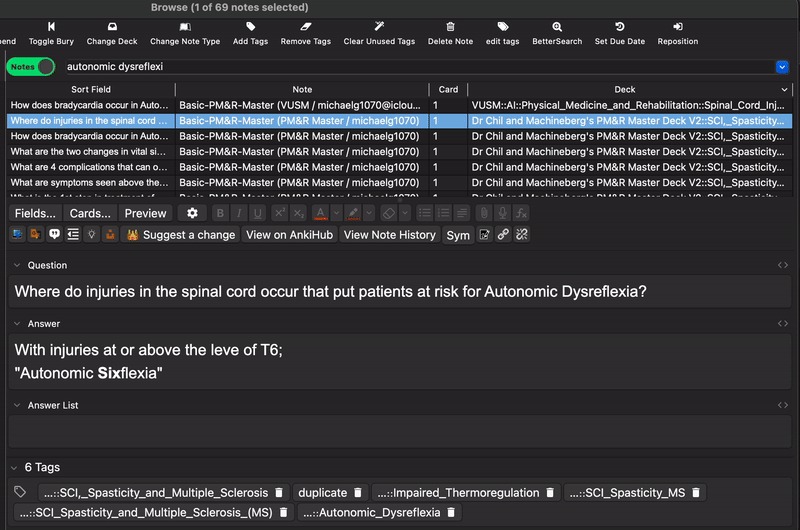Open the search history dropdown arrow
800x530 pixels.
click(782, 67)
